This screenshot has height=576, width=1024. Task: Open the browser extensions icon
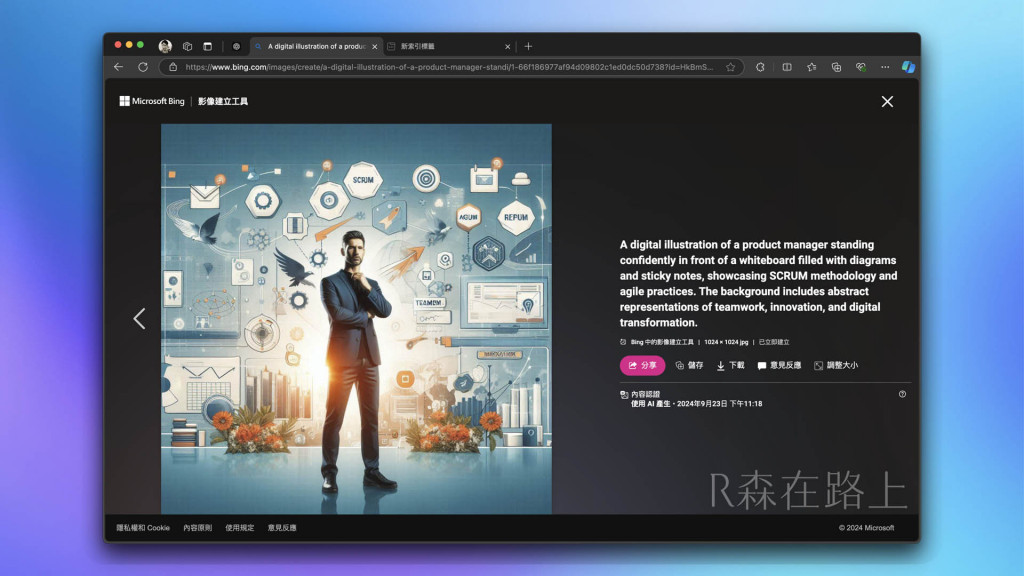pyautogui.click(x=760, y=67)
